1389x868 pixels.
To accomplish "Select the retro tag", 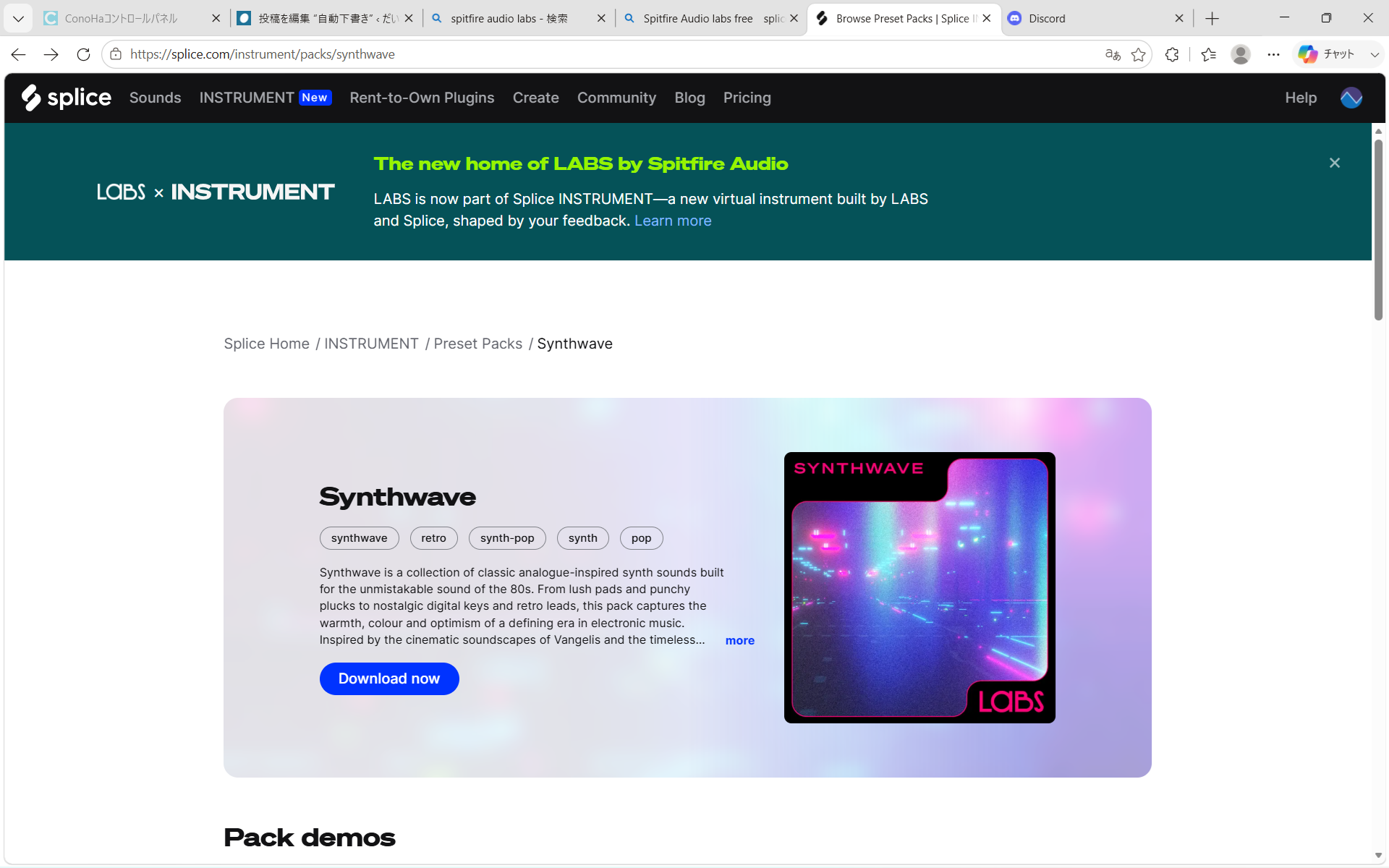I will [x=433, y=538].
